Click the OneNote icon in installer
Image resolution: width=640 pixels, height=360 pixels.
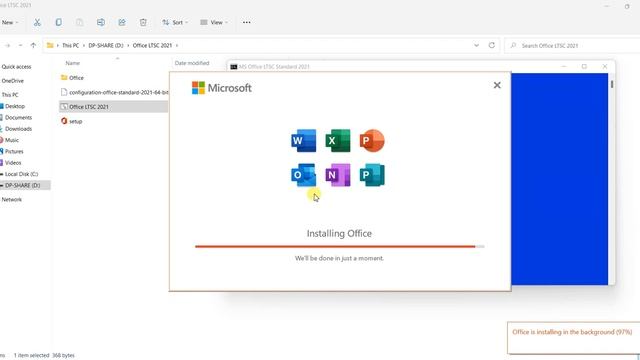[338, 175]
